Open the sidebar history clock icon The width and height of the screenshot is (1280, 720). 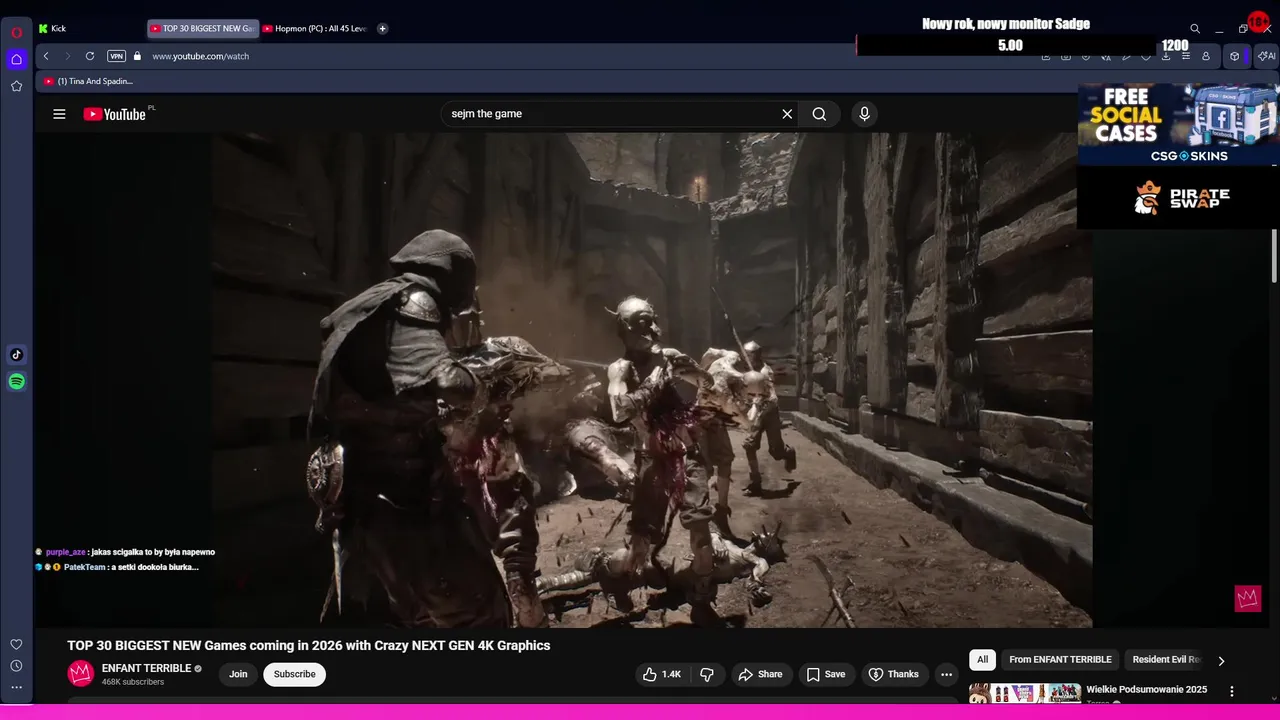pos(16,666)
